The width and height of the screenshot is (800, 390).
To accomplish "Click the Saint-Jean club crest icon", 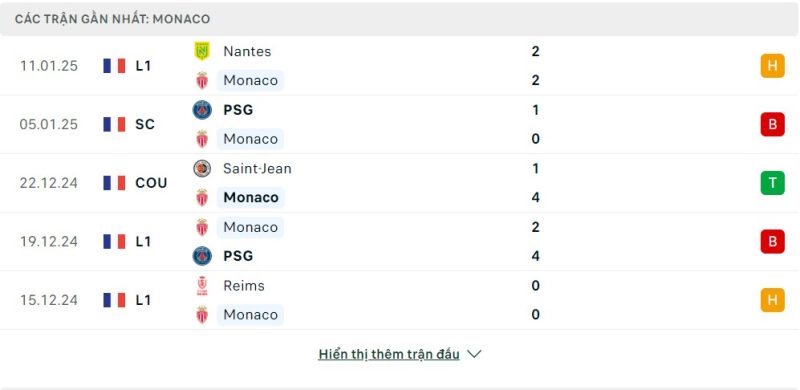I will [x=202, y=168].
